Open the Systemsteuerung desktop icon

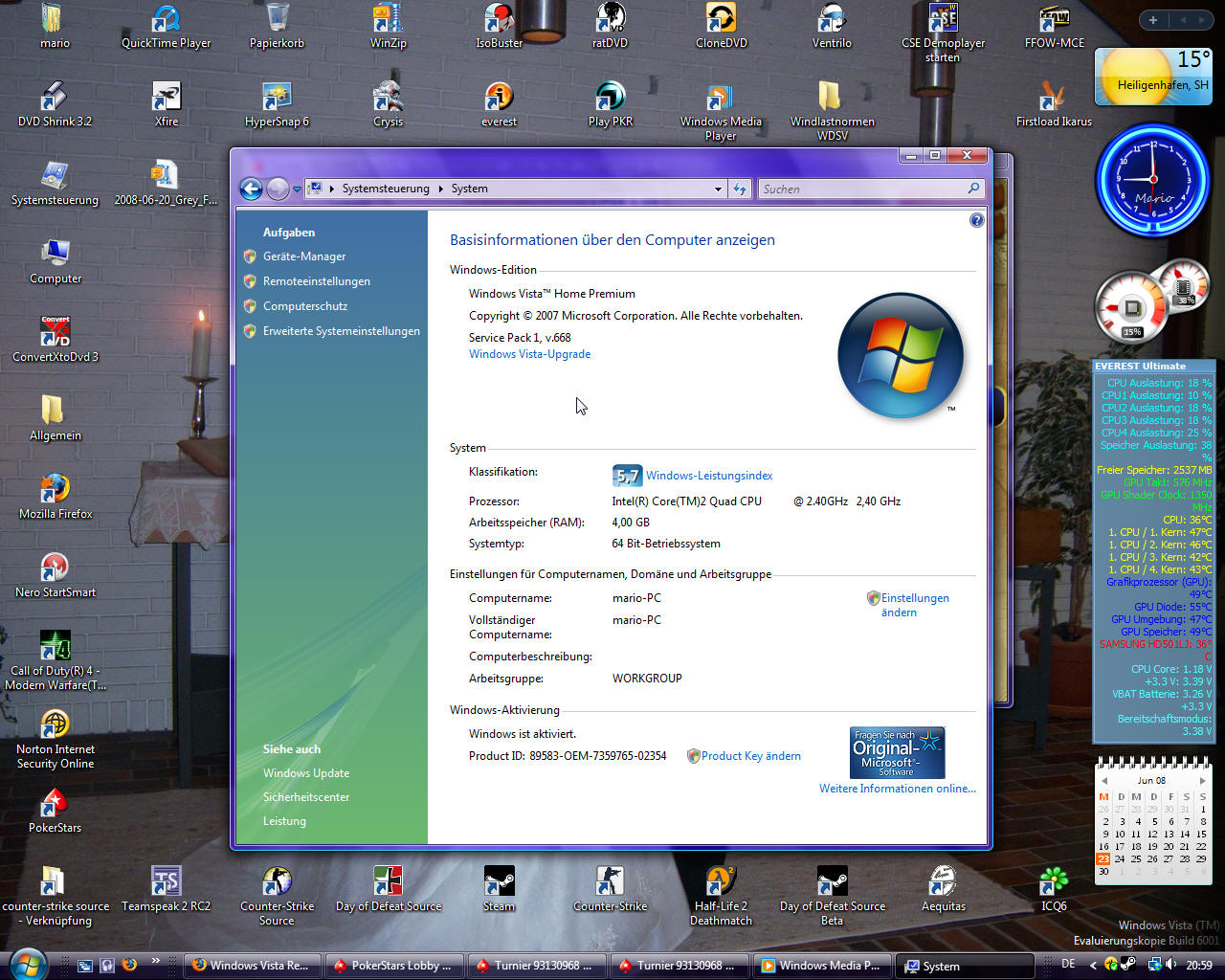coord(55,183)
